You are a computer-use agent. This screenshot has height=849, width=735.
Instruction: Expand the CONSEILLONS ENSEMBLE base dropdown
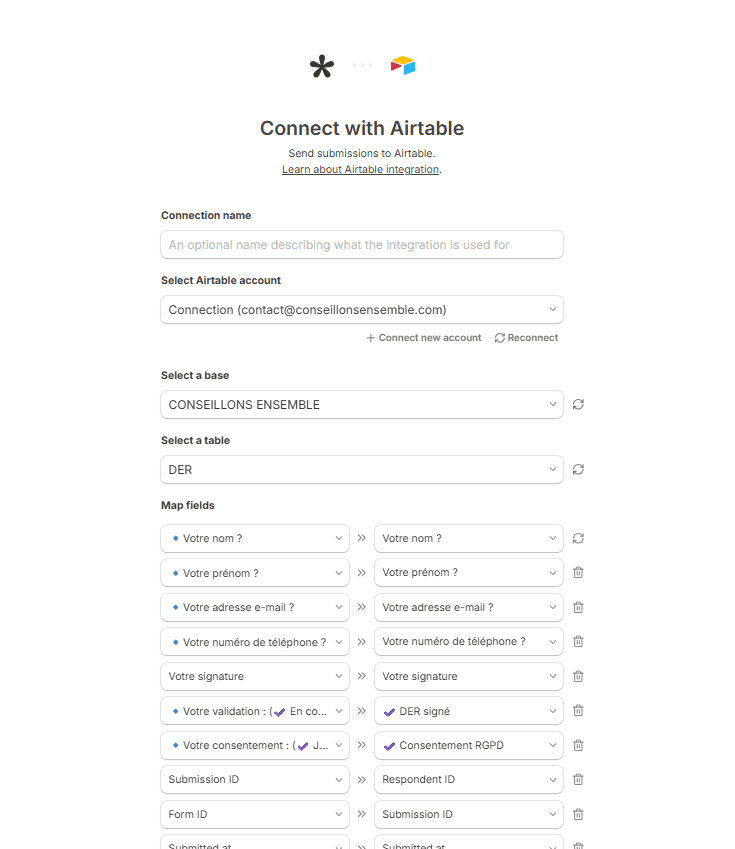tap(361, 405)
